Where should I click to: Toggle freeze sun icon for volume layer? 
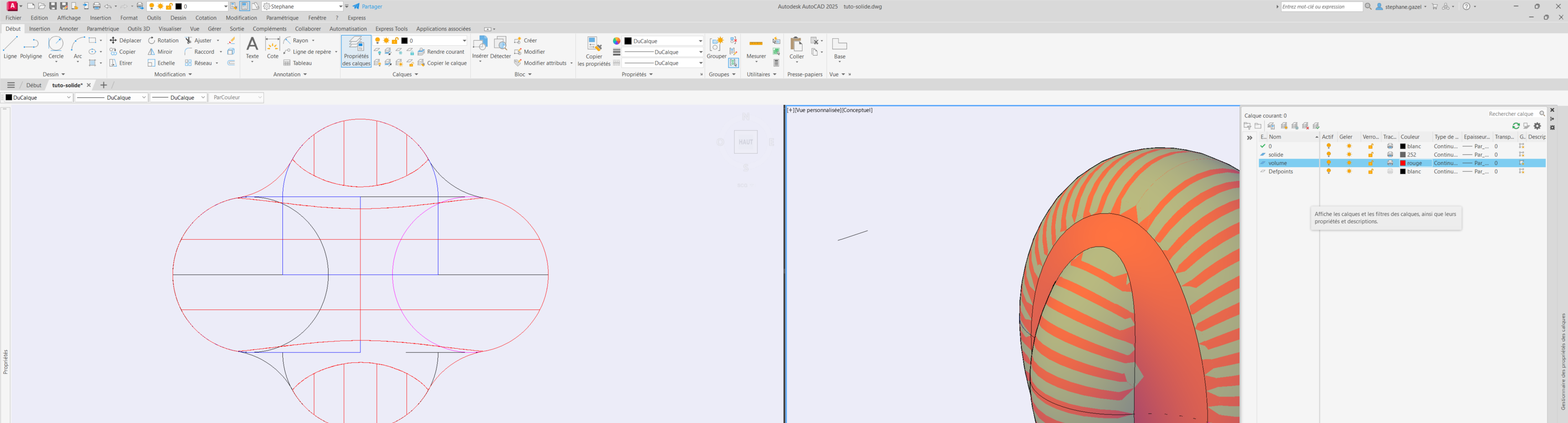click(1349, 164)
